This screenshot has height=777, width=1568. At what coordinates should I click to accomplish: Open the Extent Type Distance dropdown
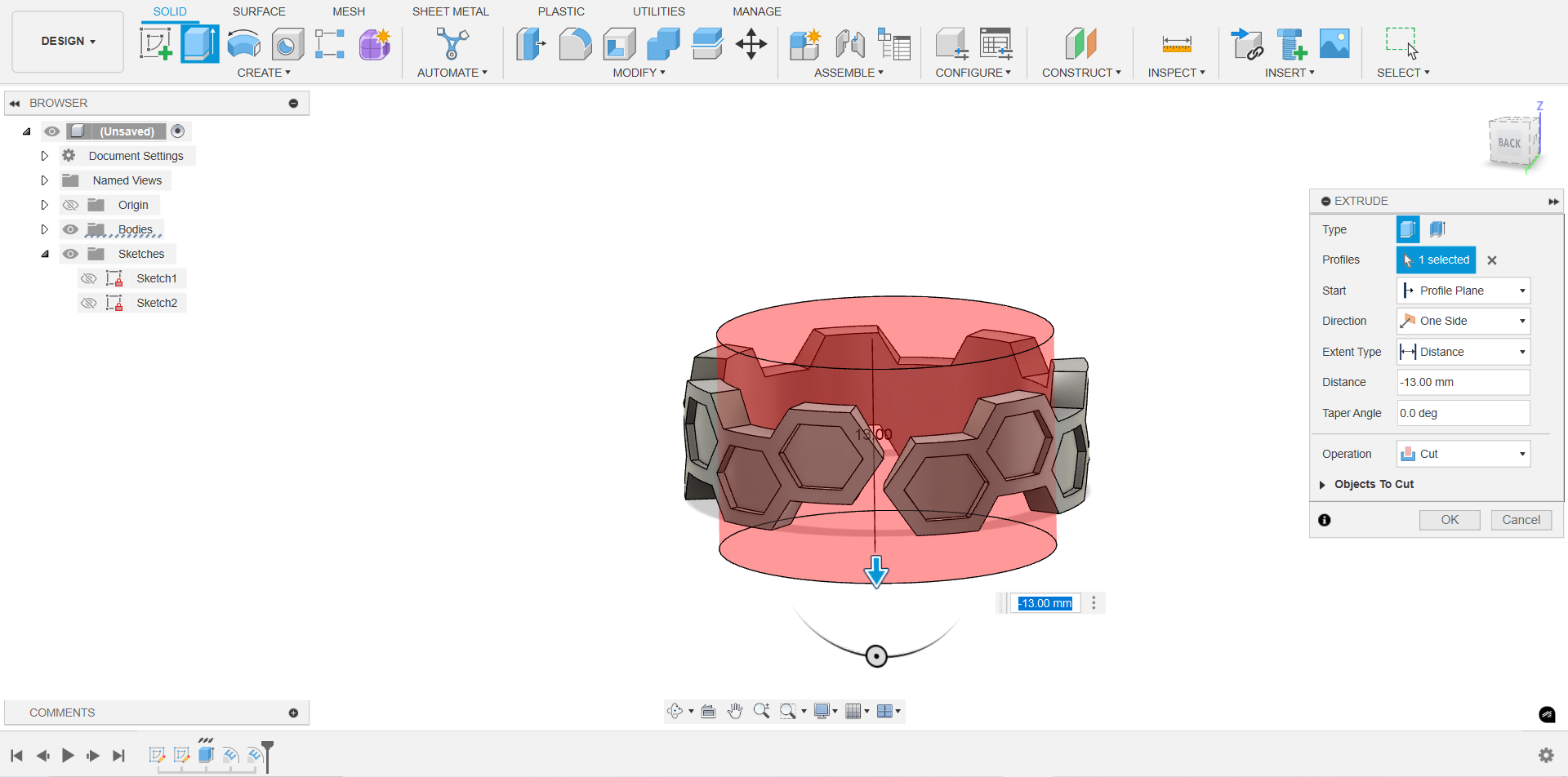[1463, 352]
